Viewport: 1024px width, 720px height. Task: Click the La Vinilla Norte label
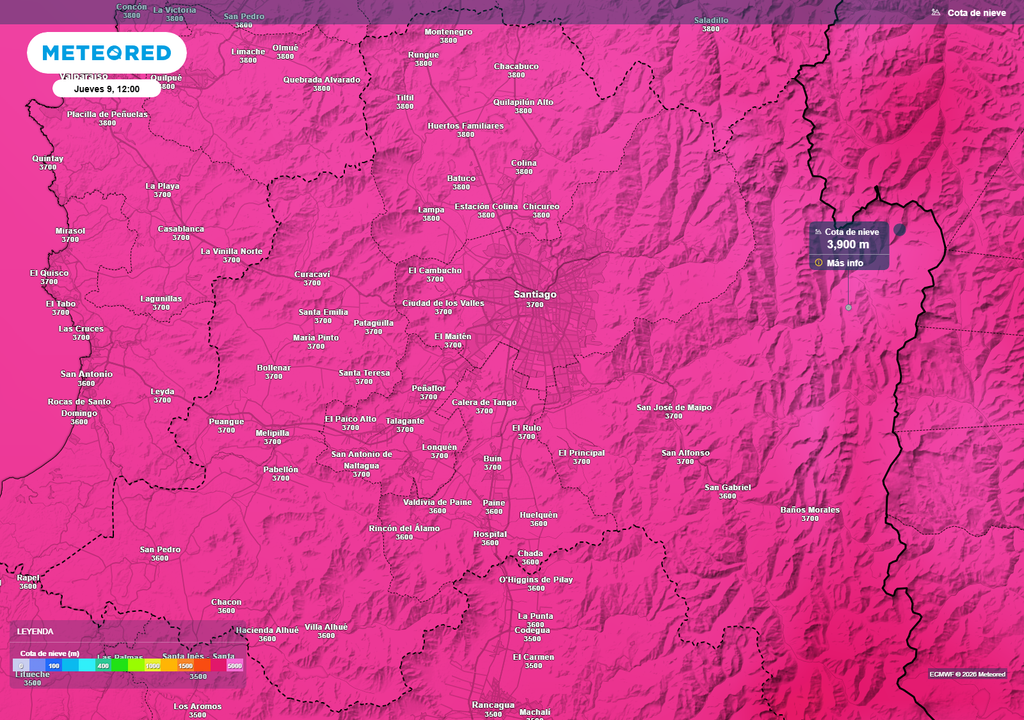231,252
